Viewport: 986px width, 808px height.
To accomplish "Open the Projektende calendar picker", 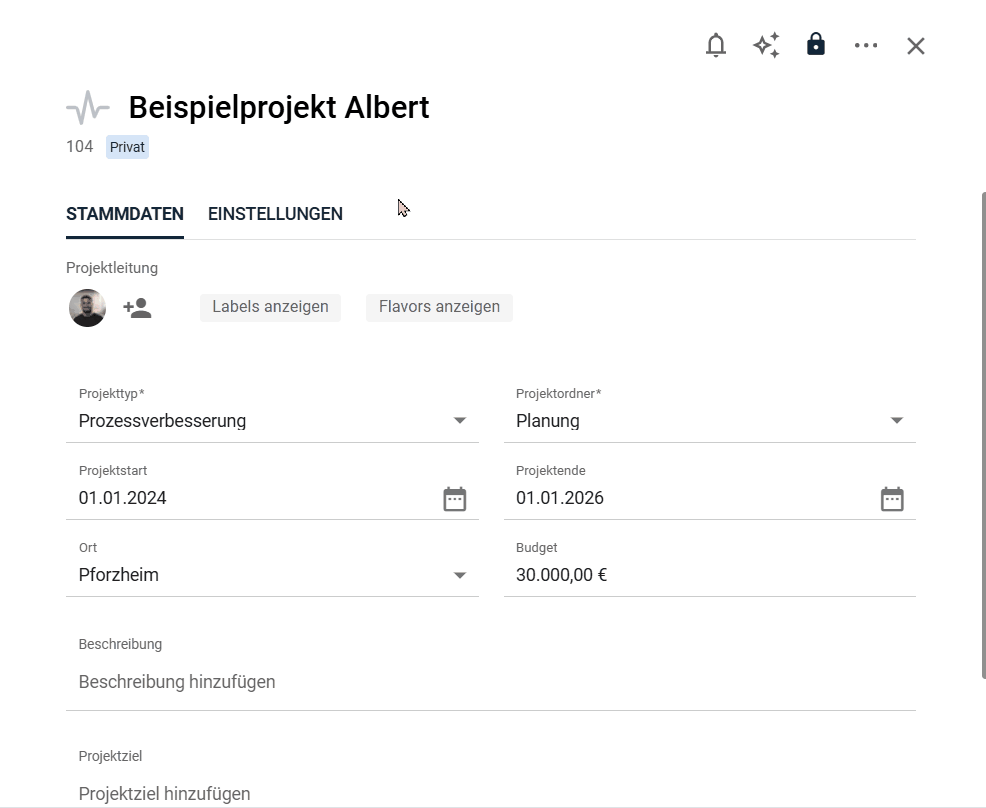I will point(892,499).
